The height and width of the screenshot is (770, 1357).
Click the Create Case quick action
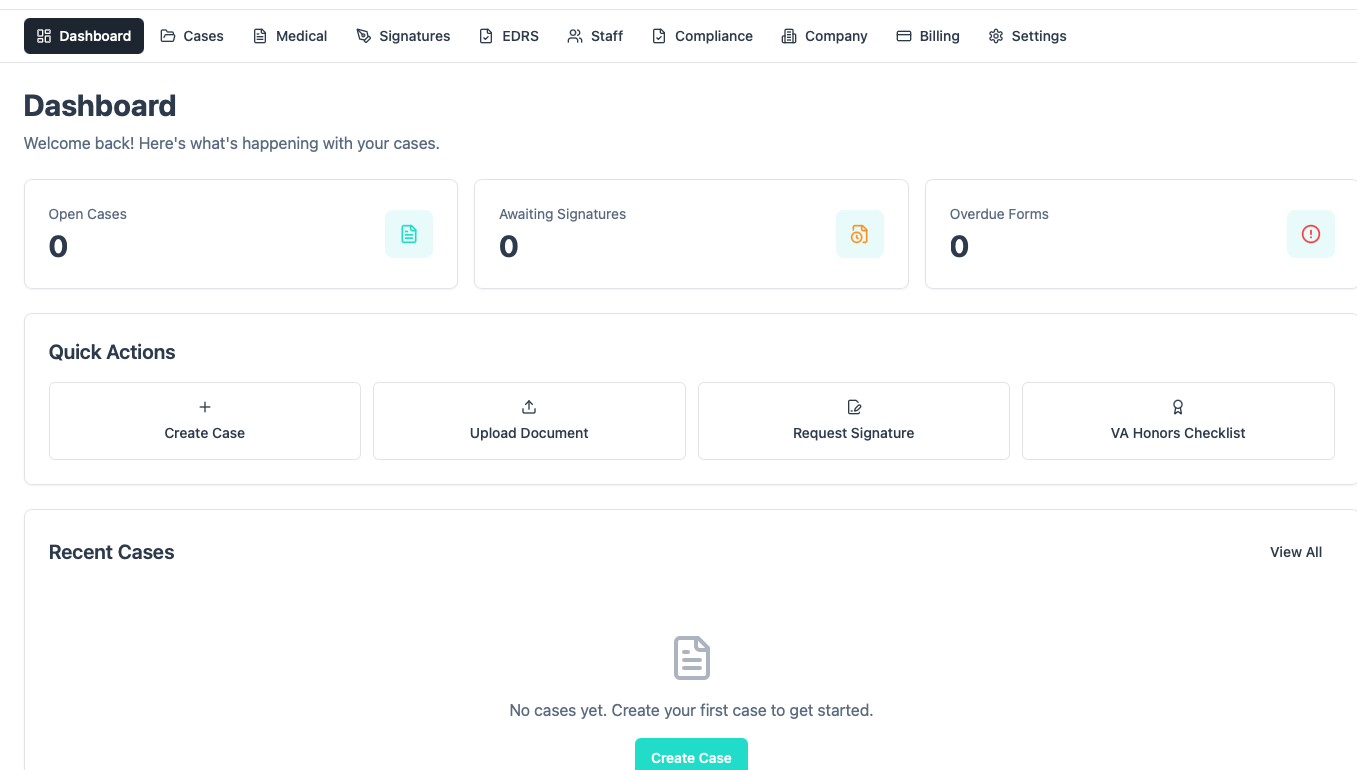[204, 420]
